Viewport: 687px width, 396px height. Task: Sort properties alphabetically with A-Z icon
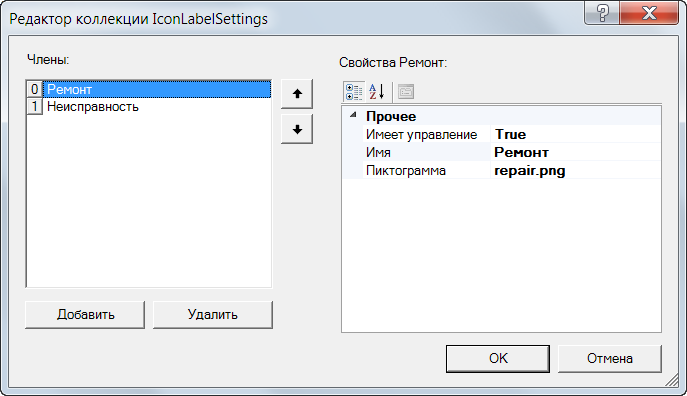click(377, 92)
